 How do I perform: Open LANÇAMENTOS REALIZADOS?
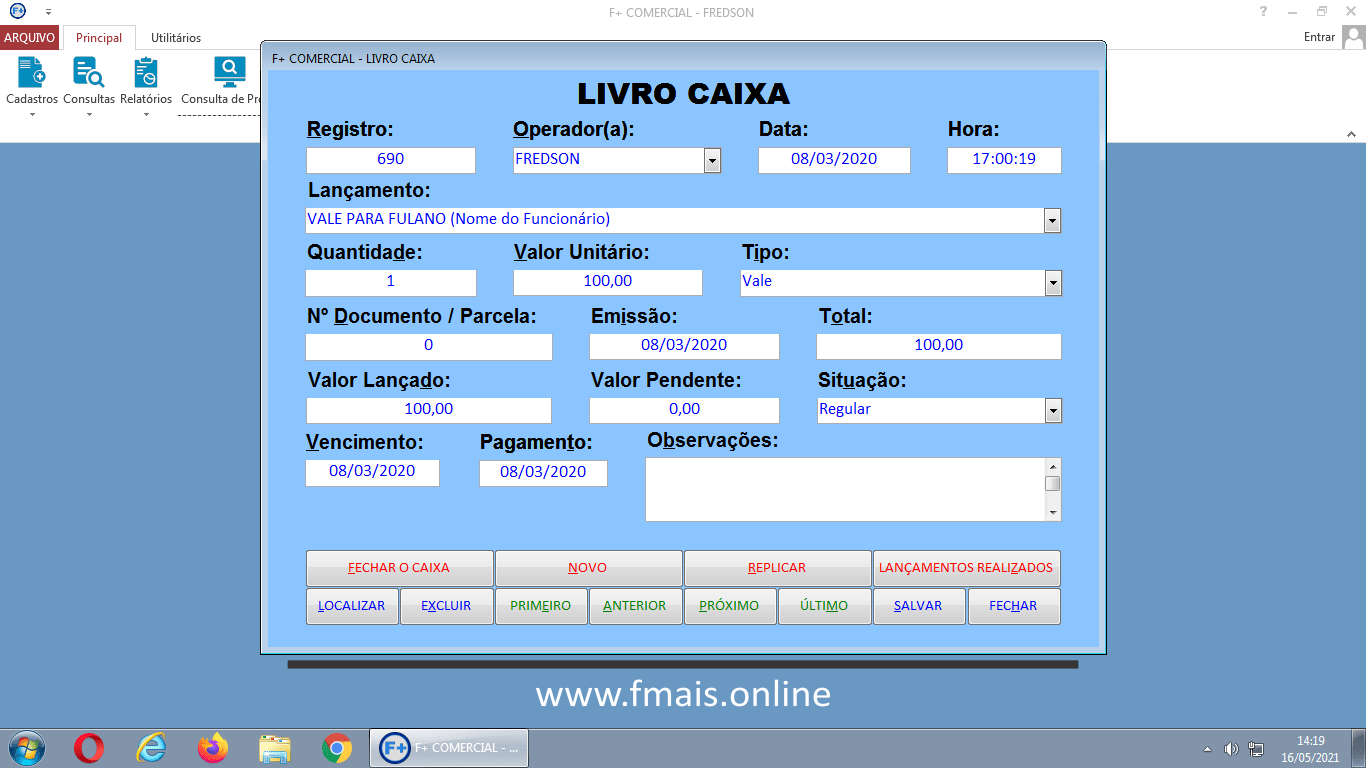point(966,567)
